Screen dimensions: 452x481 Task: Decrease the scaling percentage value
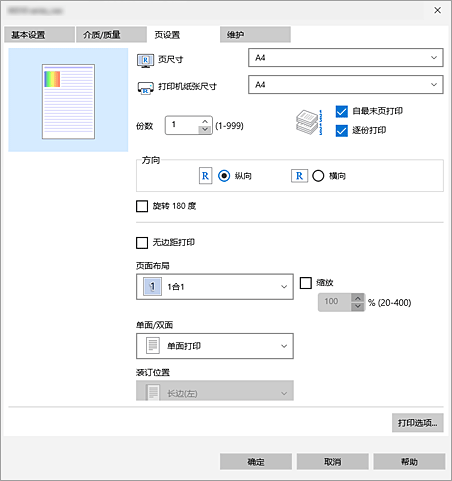coord(358,306)
